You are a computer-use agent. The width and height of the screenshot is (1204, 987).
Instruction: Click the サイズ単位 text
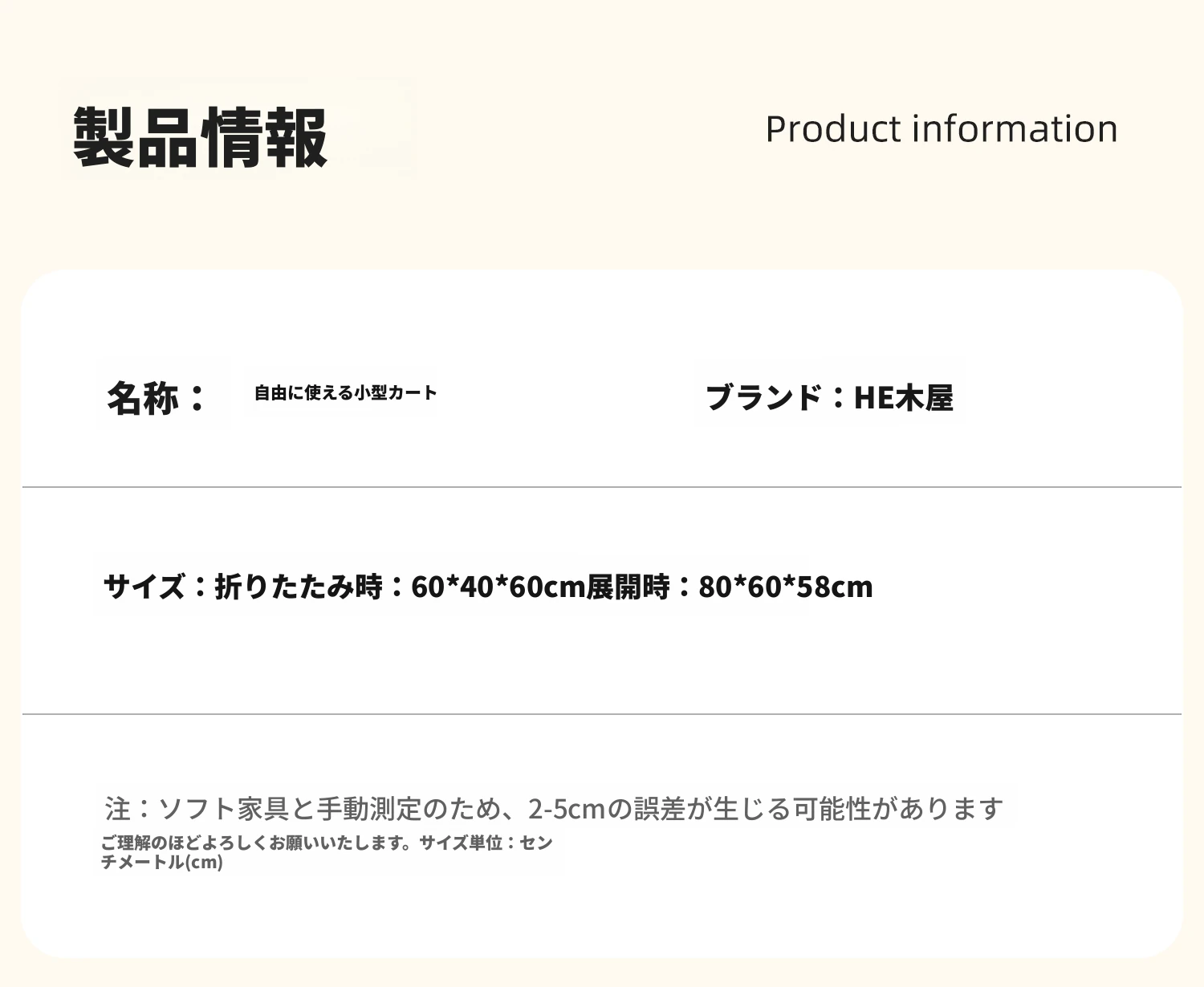pyautogui.click(x=461, y=843)
